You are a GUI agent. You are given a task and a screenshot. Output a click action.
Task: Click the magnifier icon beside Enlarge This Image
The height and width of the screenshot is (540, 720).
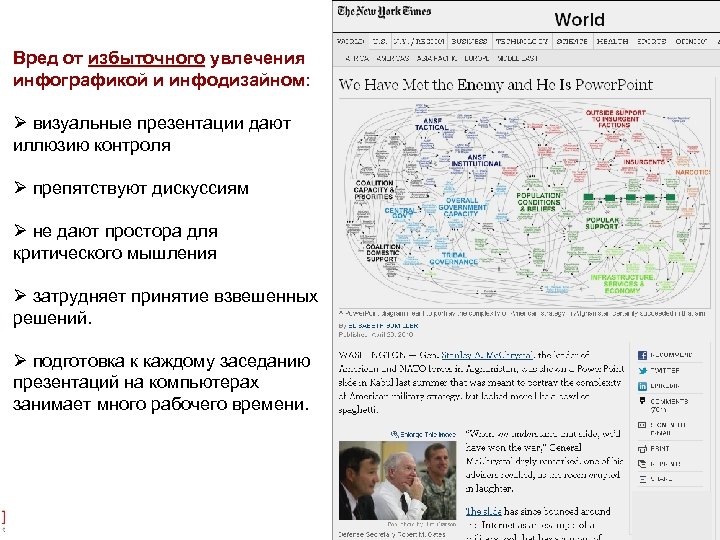pos(394,434)
